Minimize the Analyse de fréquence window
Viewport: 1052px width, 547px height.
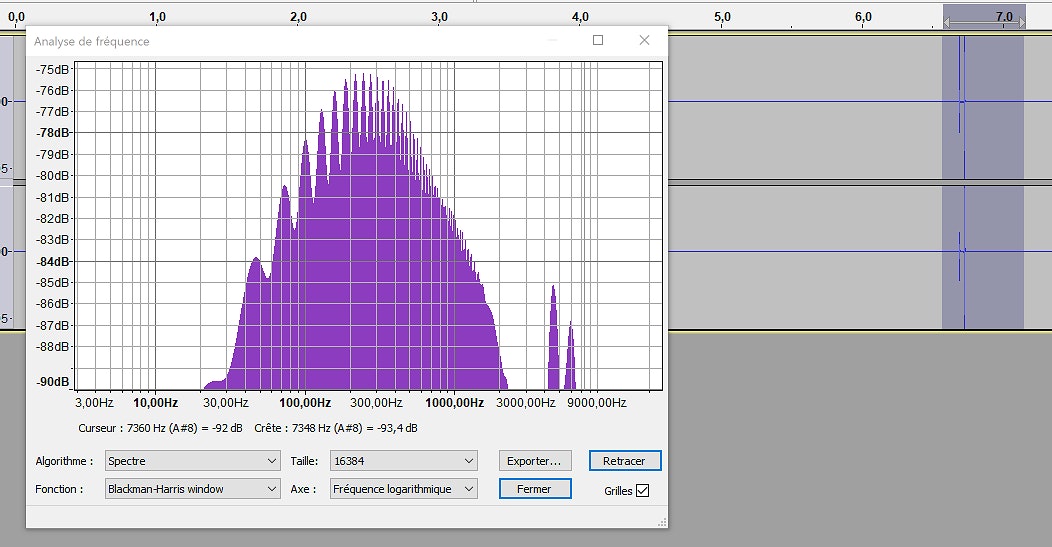pos(552,41)
